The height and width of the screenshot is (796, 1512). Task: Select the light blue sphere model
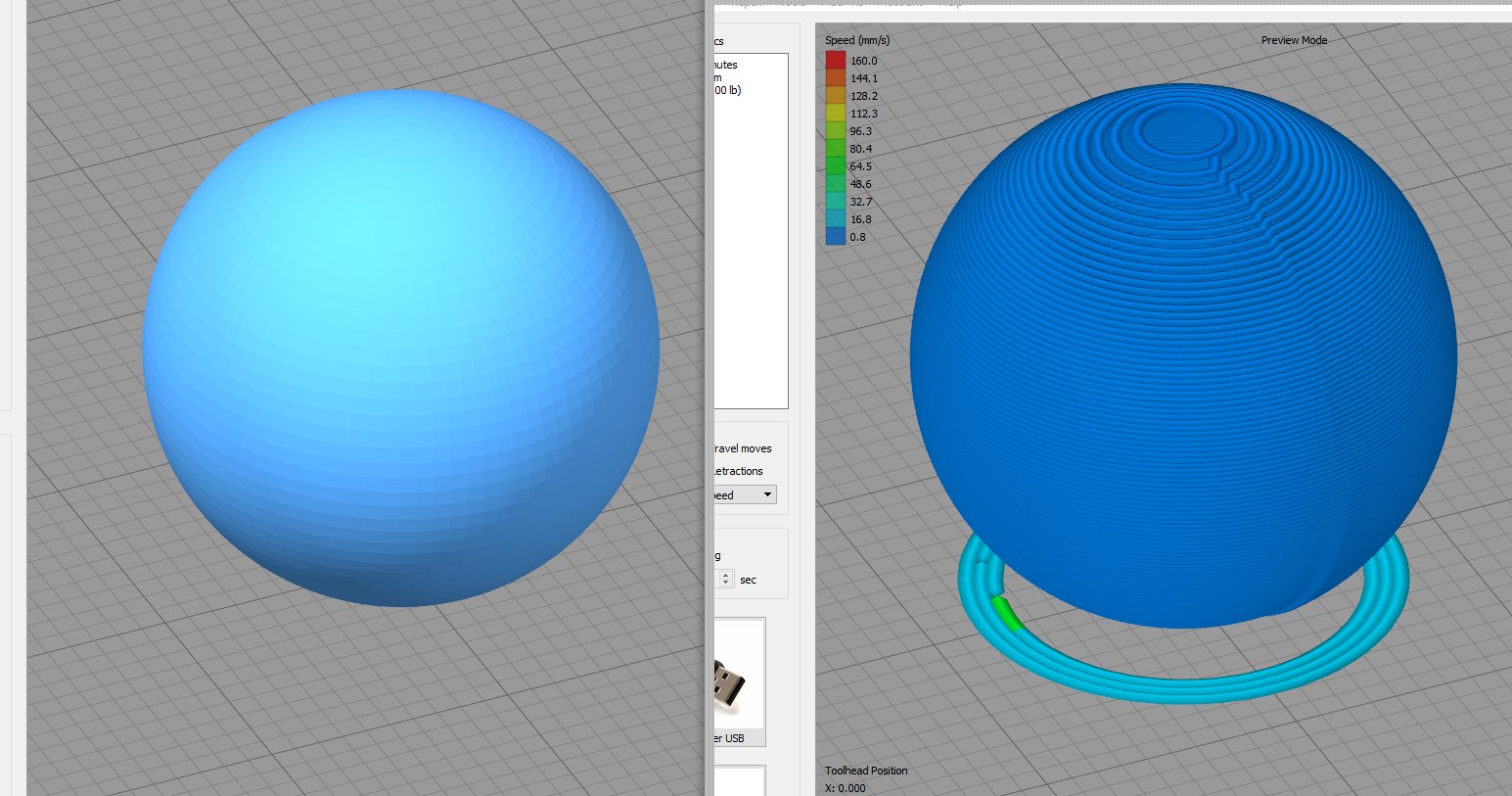click(x=401, y=348)
